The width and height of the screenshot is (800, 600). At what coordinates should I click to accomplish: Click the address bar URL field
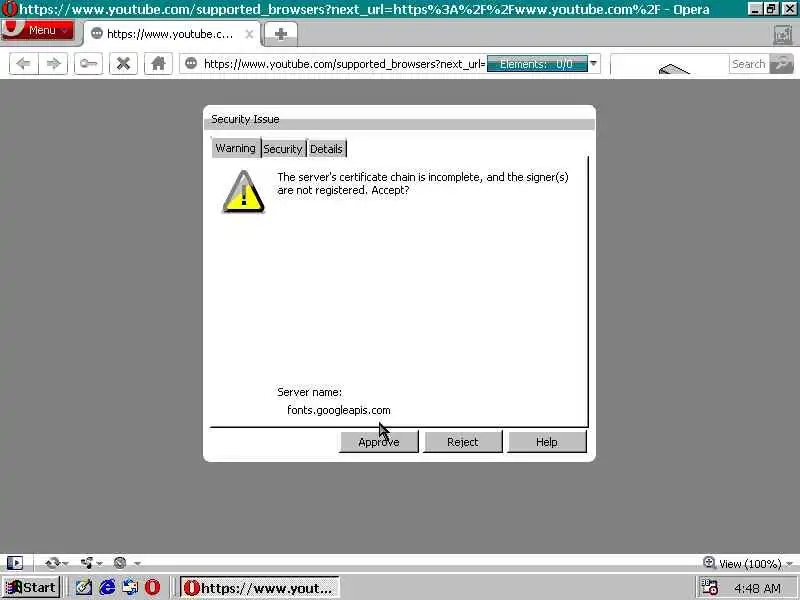[x=344, y=64]
